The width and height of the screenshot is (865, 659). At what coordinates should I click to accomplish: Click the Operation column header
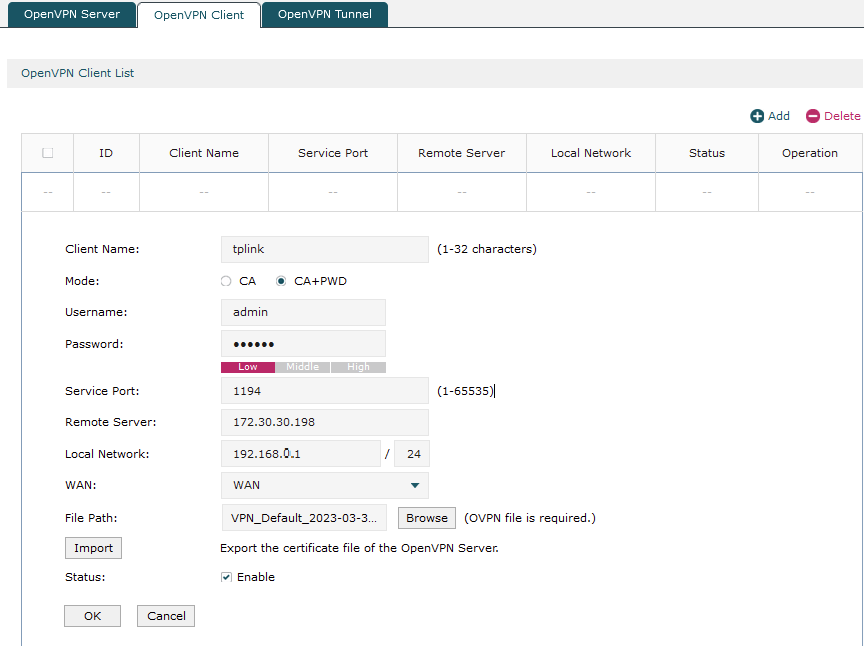coord(809,153)
